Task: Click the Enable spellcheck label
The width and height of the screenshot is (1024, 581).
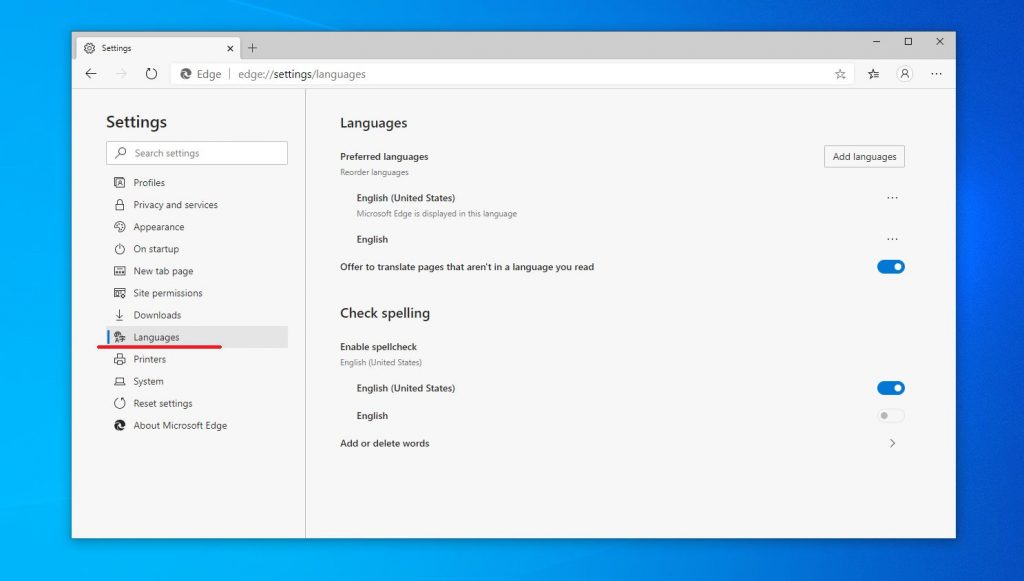Action: 378,347
